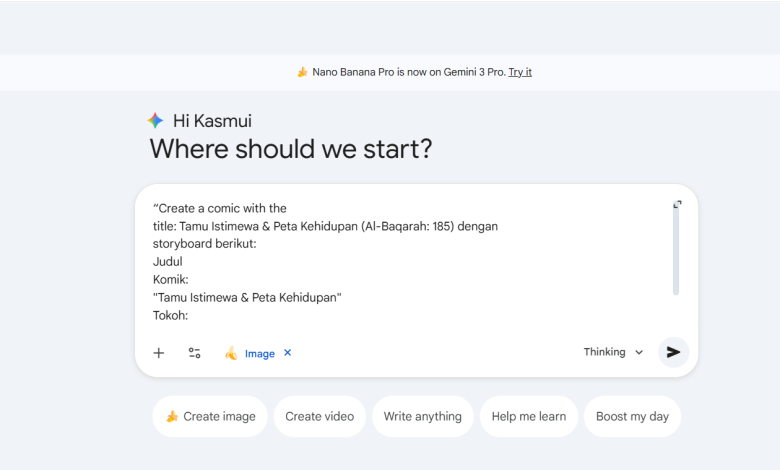
Task: Click the chevron arrow next to Thinking
Action: [639, 353]
